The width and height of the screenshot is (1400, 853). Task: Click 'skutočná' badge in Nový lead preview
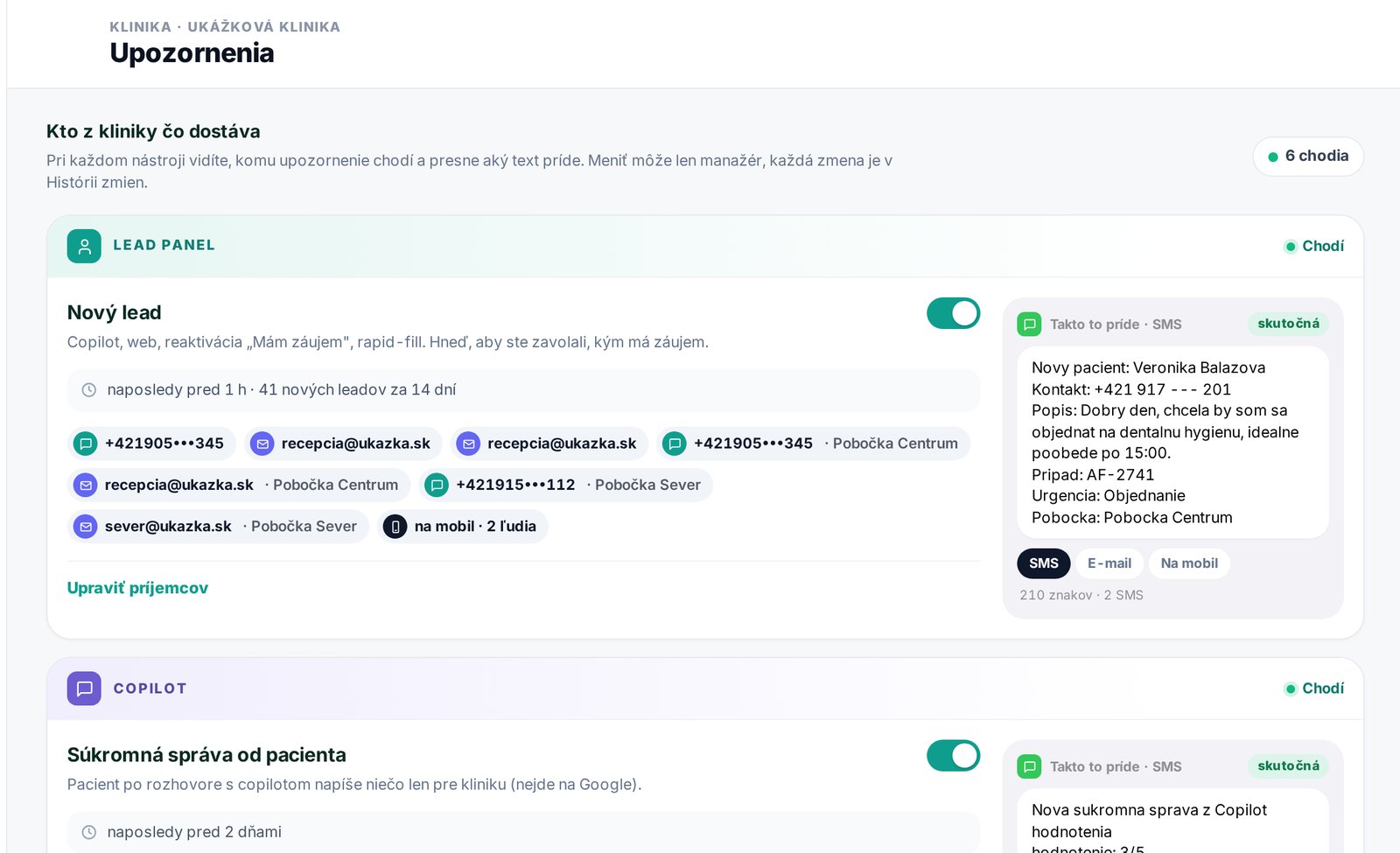tap(1288, 324)
